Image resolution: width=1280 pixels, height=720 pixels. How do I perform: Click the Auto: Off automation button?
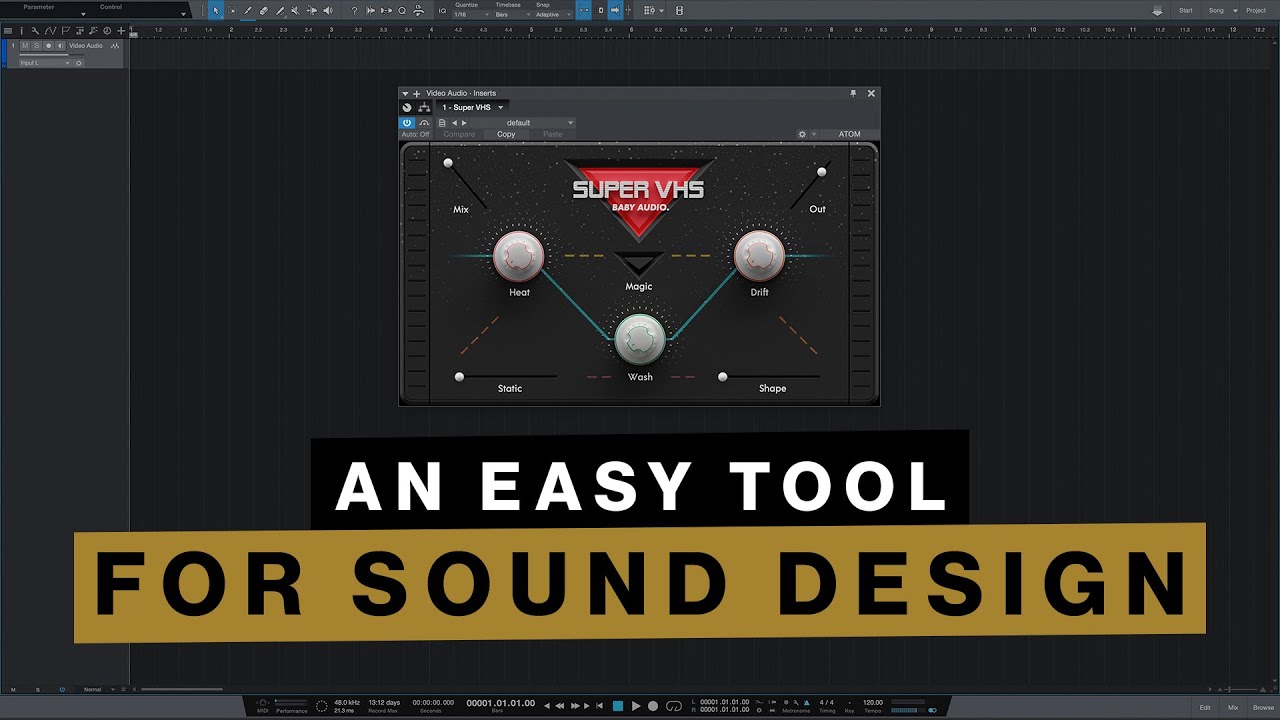415,134
